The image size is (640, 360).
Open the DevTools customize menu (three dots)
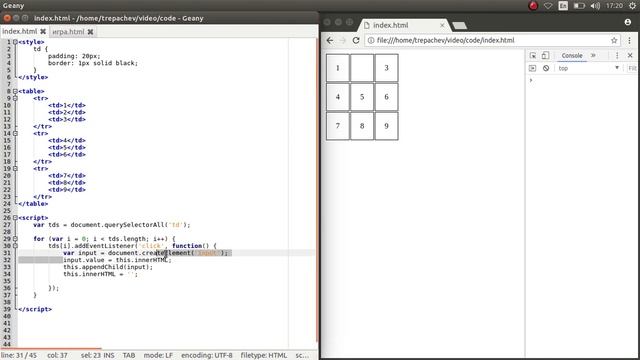click(x=617, y=56)
